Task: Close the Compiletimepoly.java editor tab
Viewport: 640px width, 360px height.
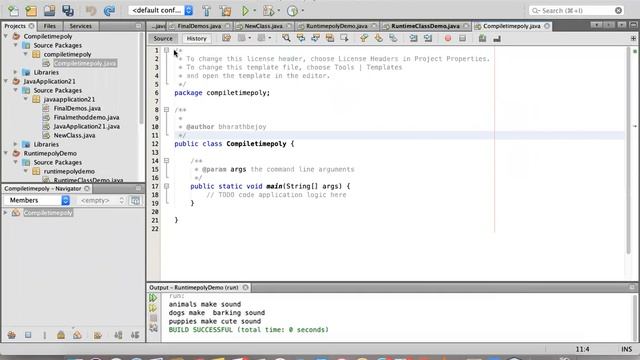Action: (547, 26)
